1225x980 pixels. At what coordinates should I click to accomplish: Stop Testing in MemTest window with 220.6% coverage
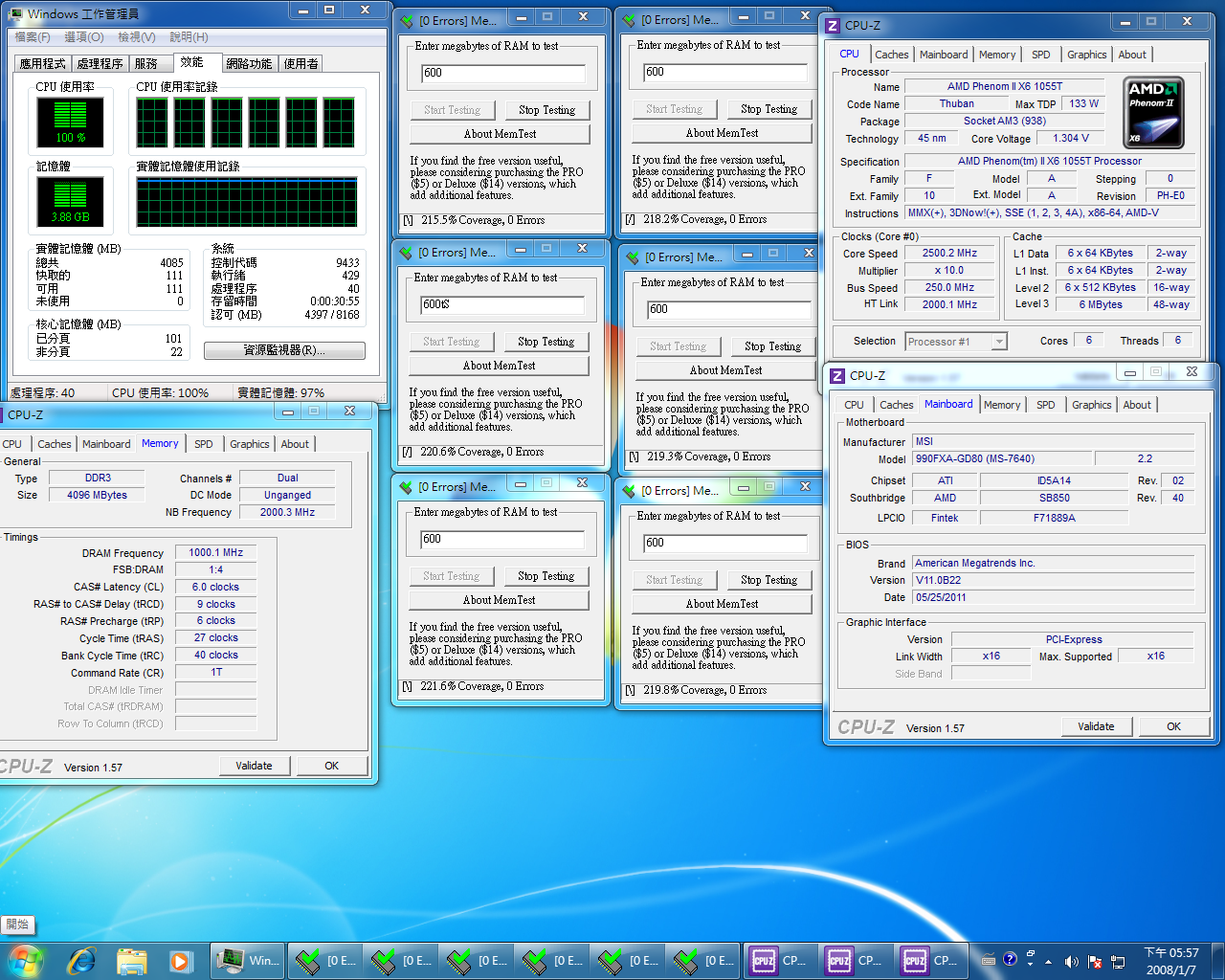546,342
